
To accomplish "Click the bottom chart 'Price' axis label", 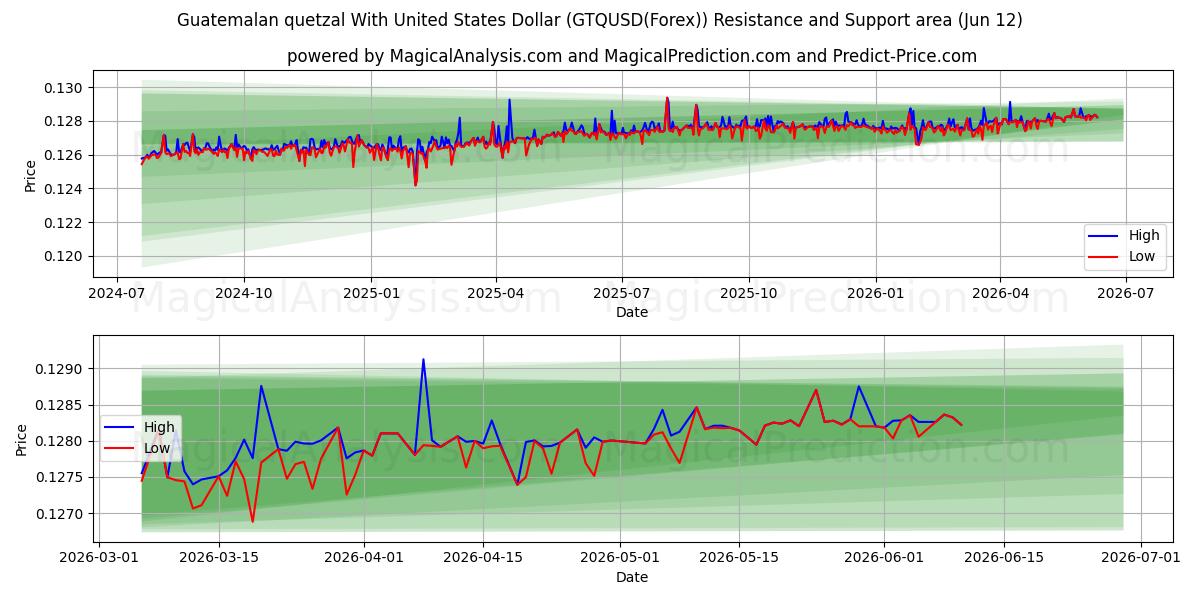I will coord(22,439).
